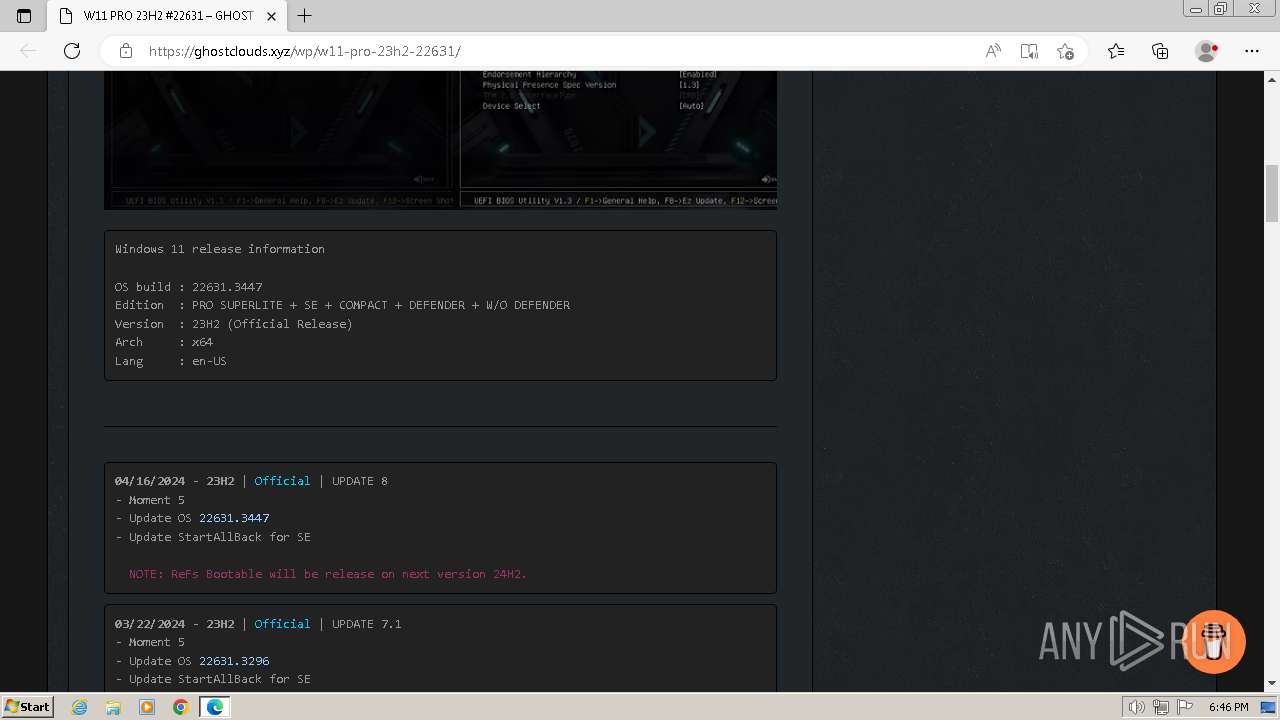Open Action Center flag icon
Image resolution: width=1280 pixels, height=720 pixels.
1183,707
